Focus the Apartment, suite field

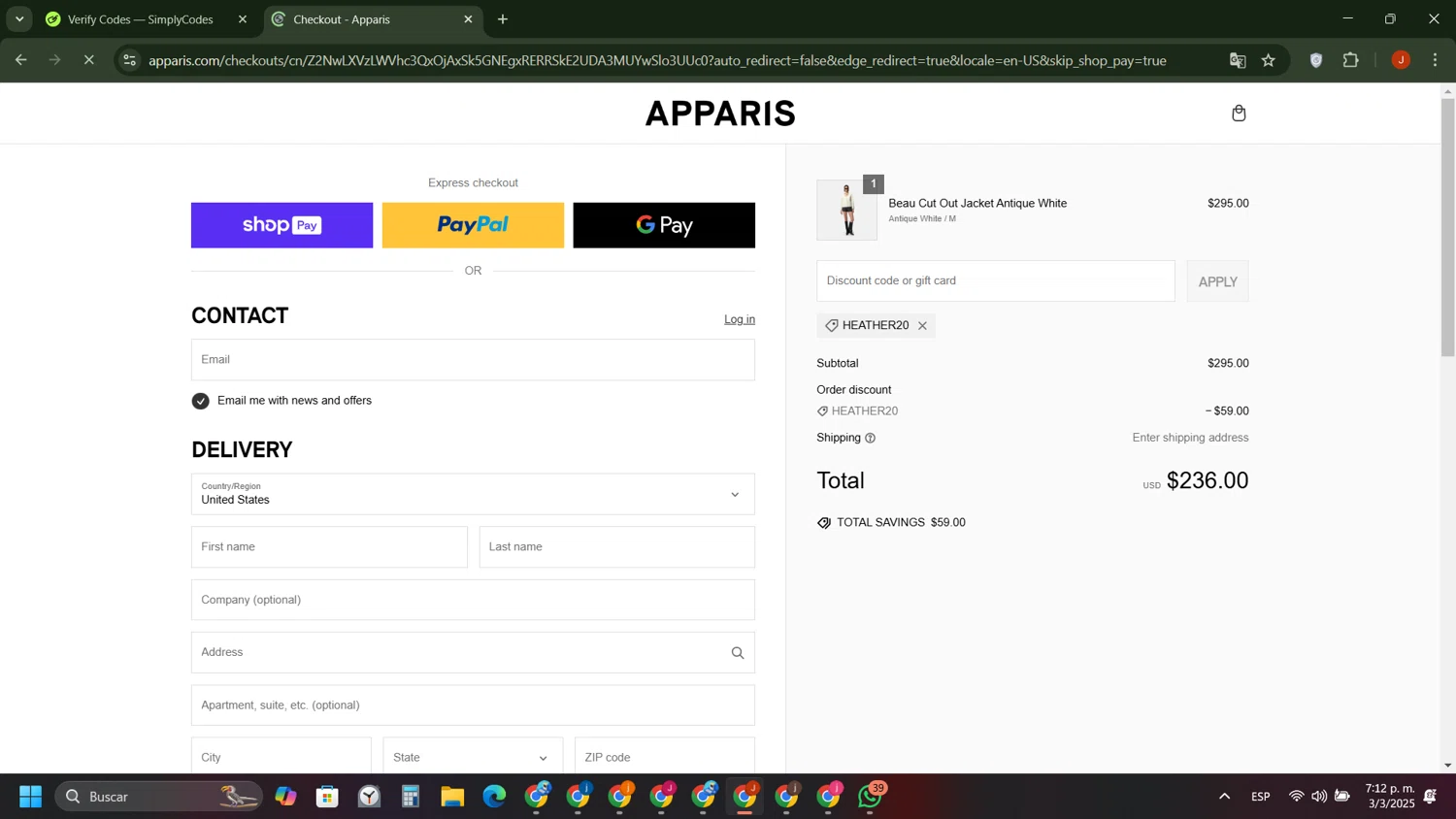click(473, 705)
